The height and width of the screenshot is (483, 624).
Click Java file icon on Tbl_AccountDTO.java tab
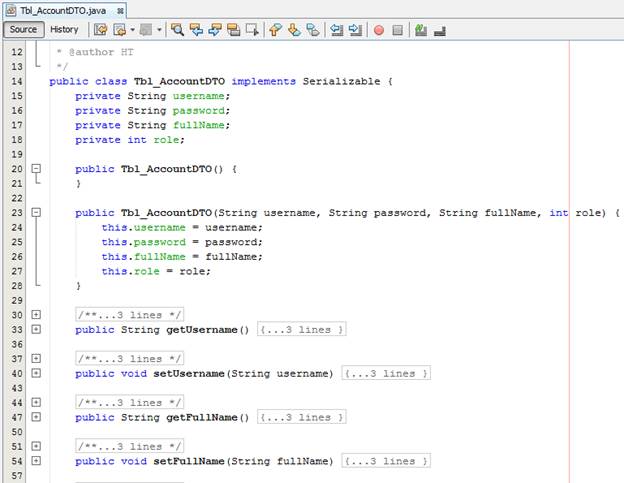coord(11,10)
